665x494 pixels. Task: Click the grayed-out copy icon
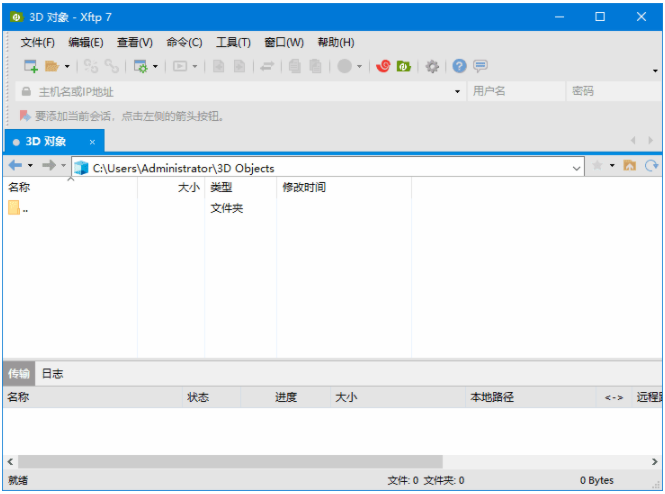[295, 66]
